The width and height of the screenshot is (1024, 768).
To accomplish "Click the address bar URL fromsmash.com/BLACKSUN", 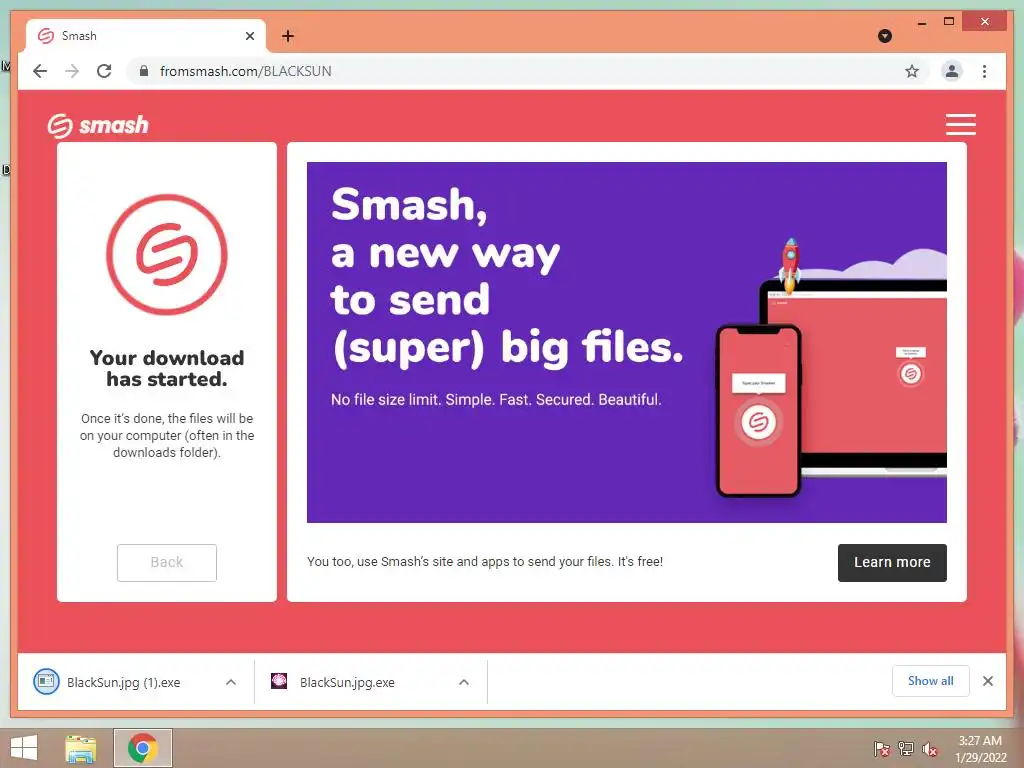I will coord(246,71).
